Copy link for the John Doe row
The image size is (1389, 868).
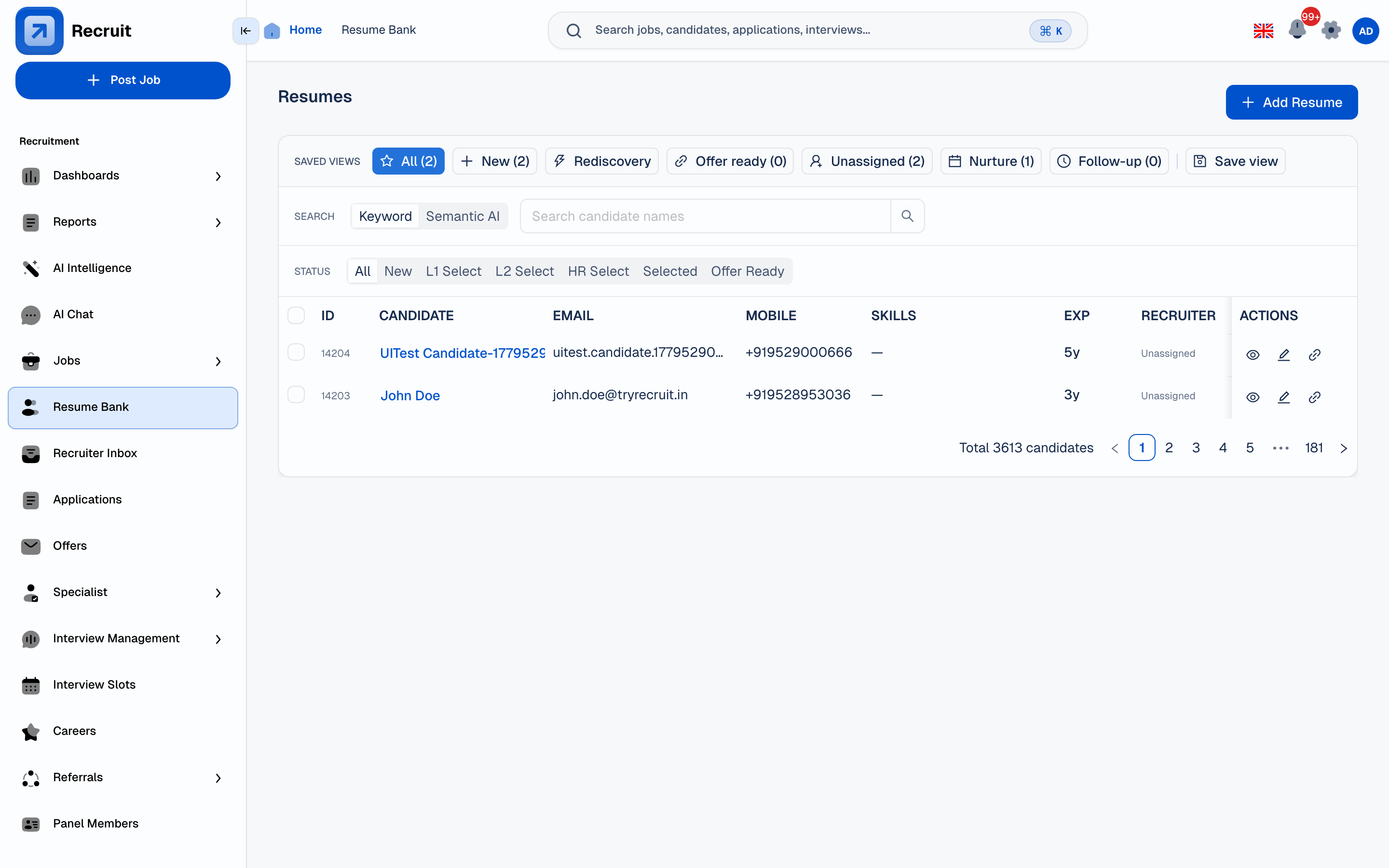(1314, 397)
